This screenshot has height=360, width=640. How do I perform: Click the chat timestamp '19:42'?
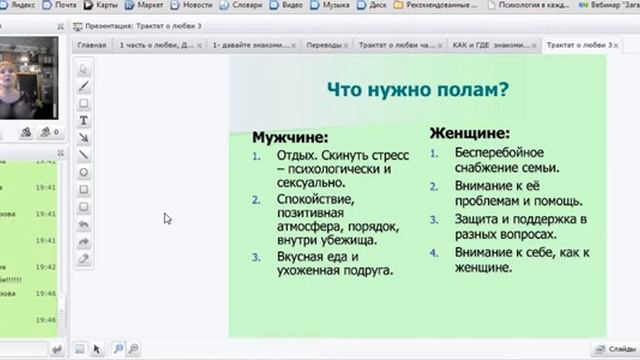coord(46,267)
